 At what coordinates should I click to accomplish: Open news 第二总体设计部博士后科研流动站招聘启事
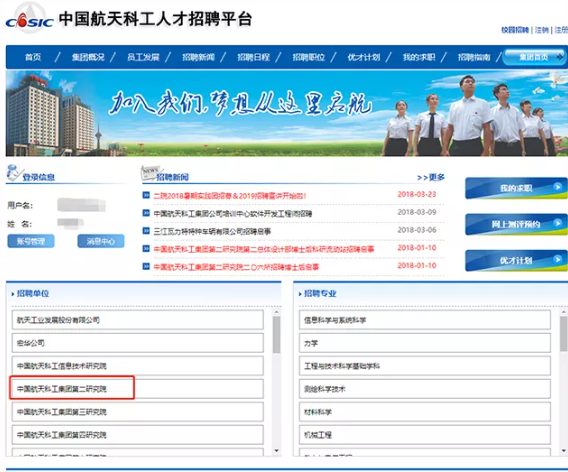tap(264, 249)
